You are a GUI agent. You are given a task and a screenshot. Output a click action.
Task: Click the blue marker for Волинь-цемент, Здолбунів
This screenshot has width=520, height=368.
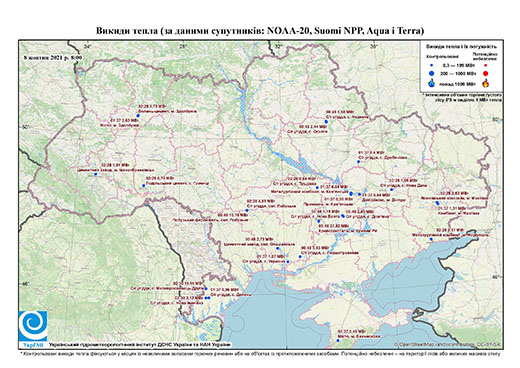138,115
